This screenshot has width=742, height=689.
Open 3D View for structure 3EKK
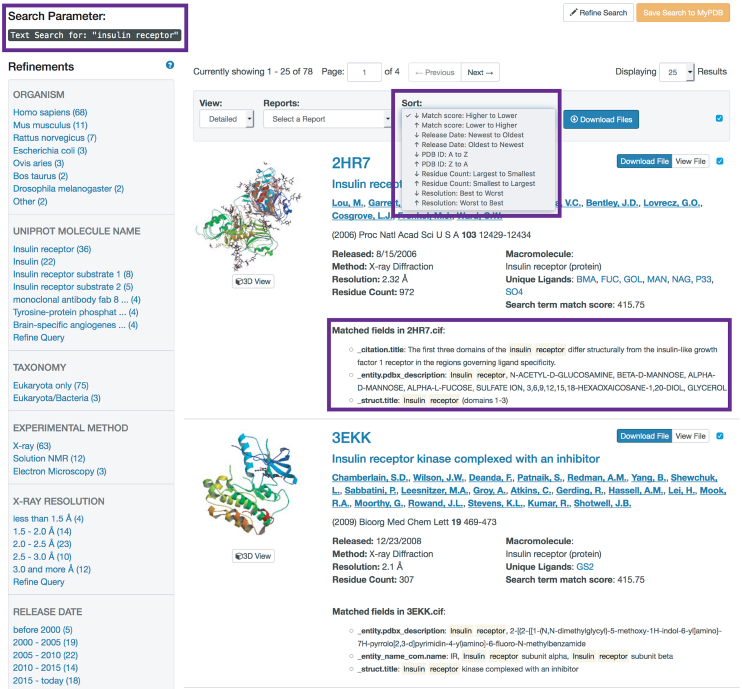254,556
